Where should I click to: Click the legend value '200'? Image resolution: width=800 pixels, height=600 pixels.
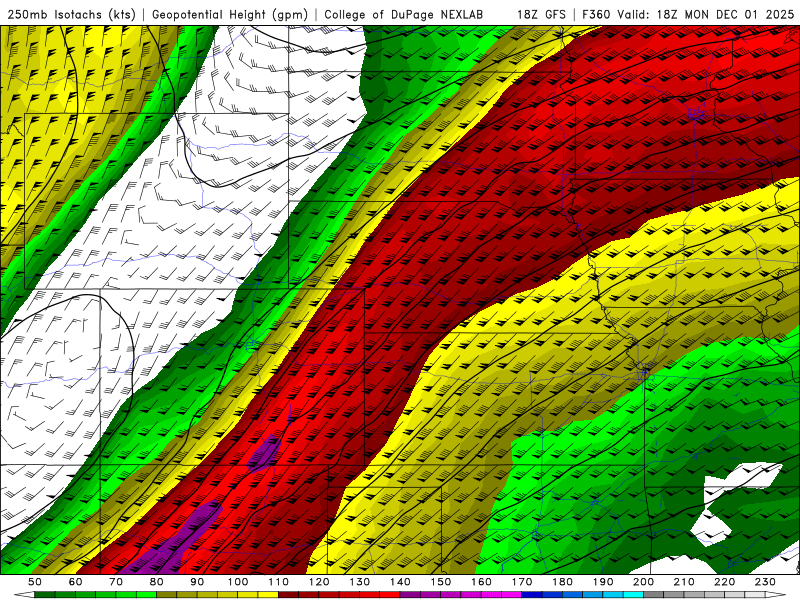pos(643,582)
